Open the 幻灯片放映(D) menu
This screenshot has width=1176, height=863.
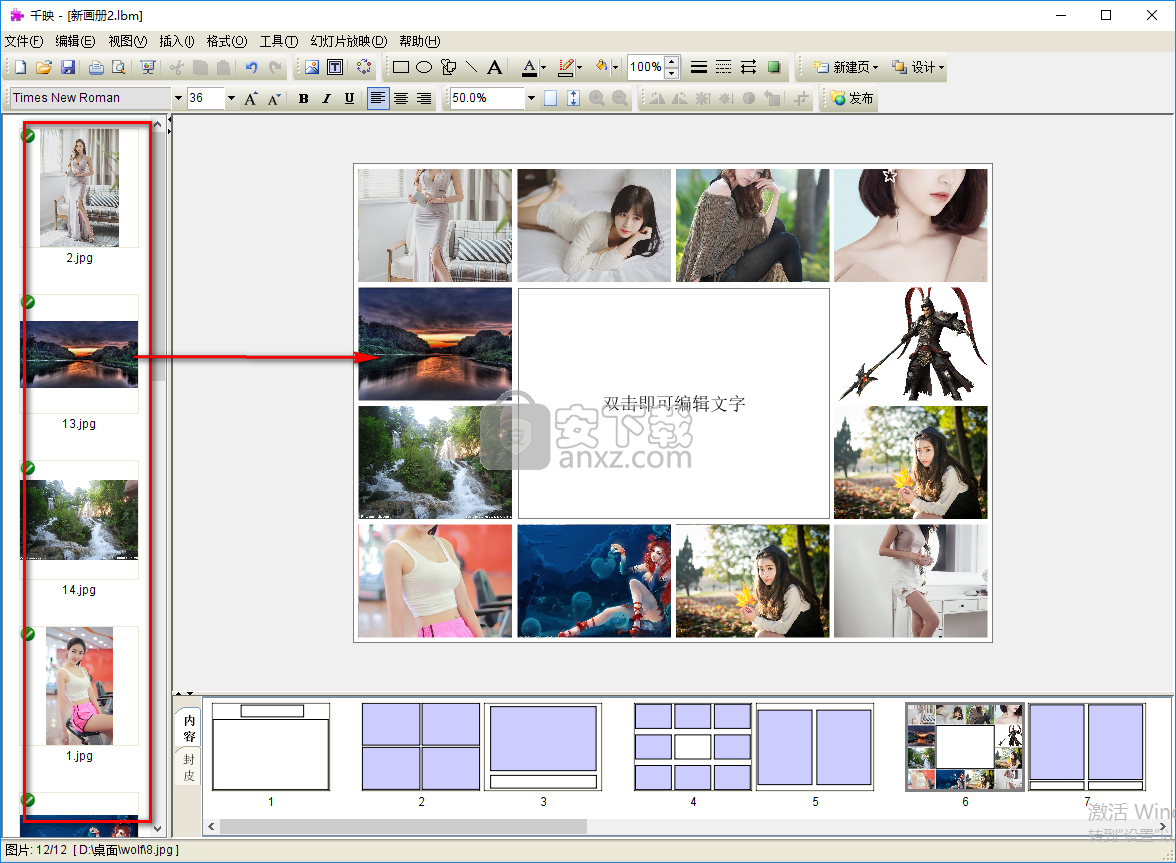click(x=349, y=41)
